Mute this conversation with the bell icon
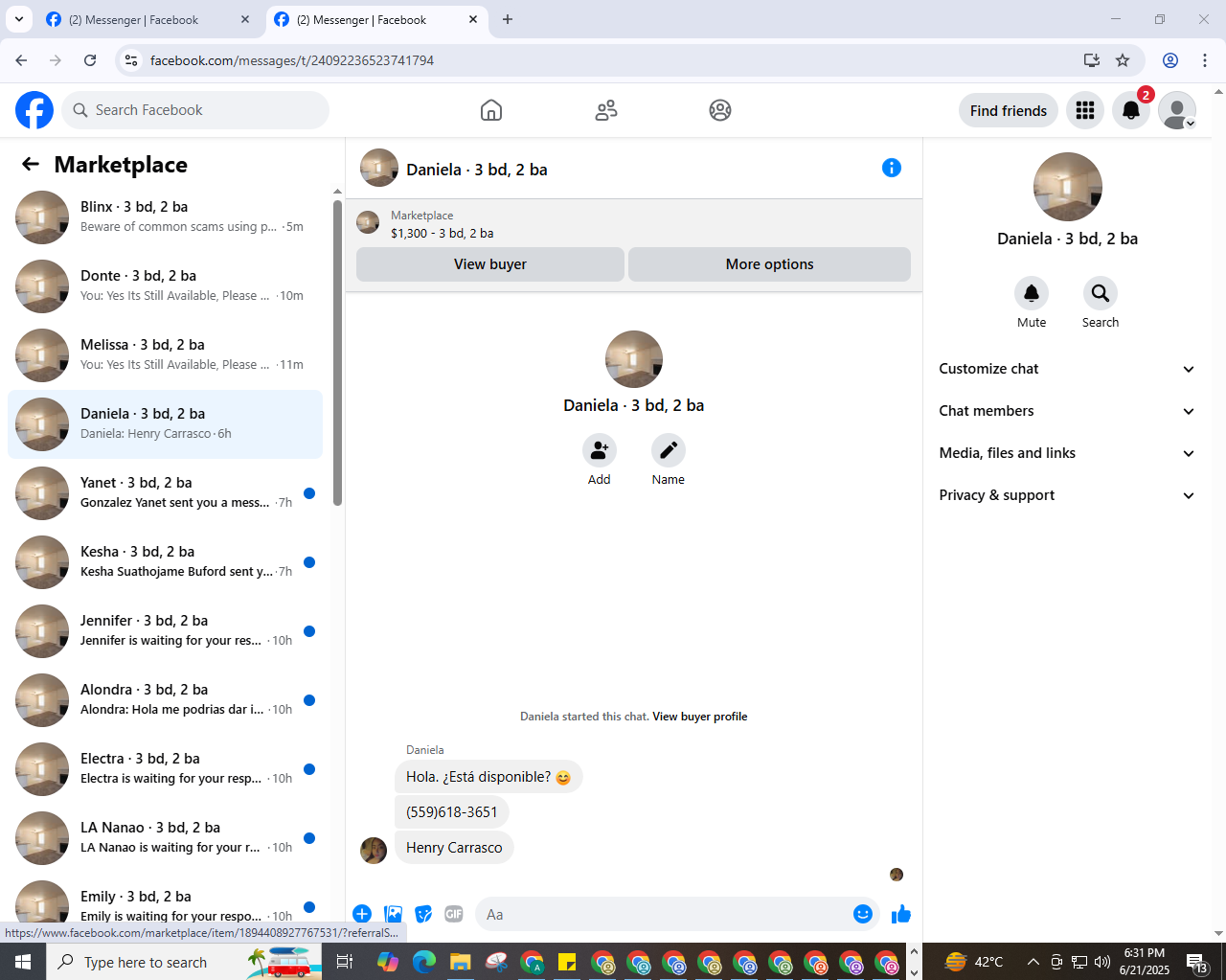Viewport: 1226px width, 980px height. pos(1032,293)
